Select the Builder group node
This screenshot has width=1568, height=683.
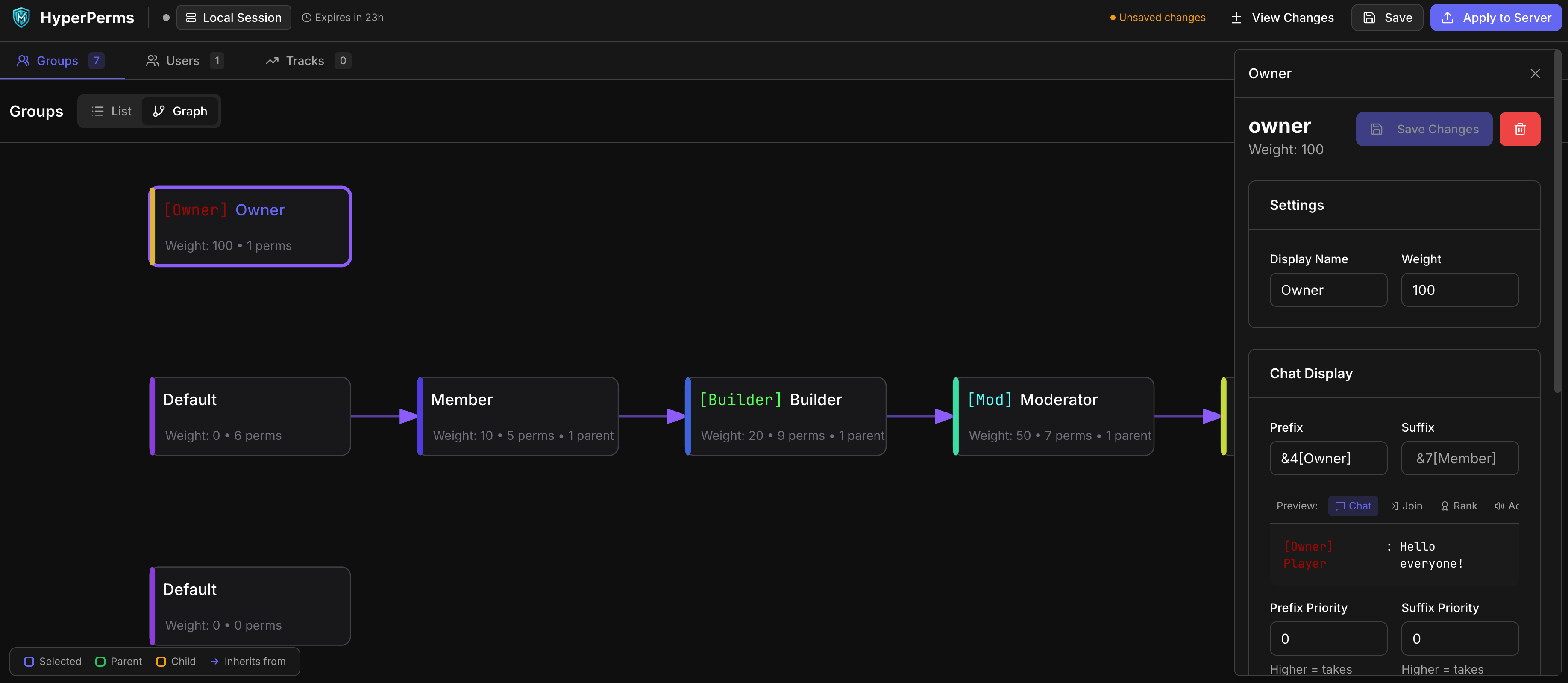[785, 416]
